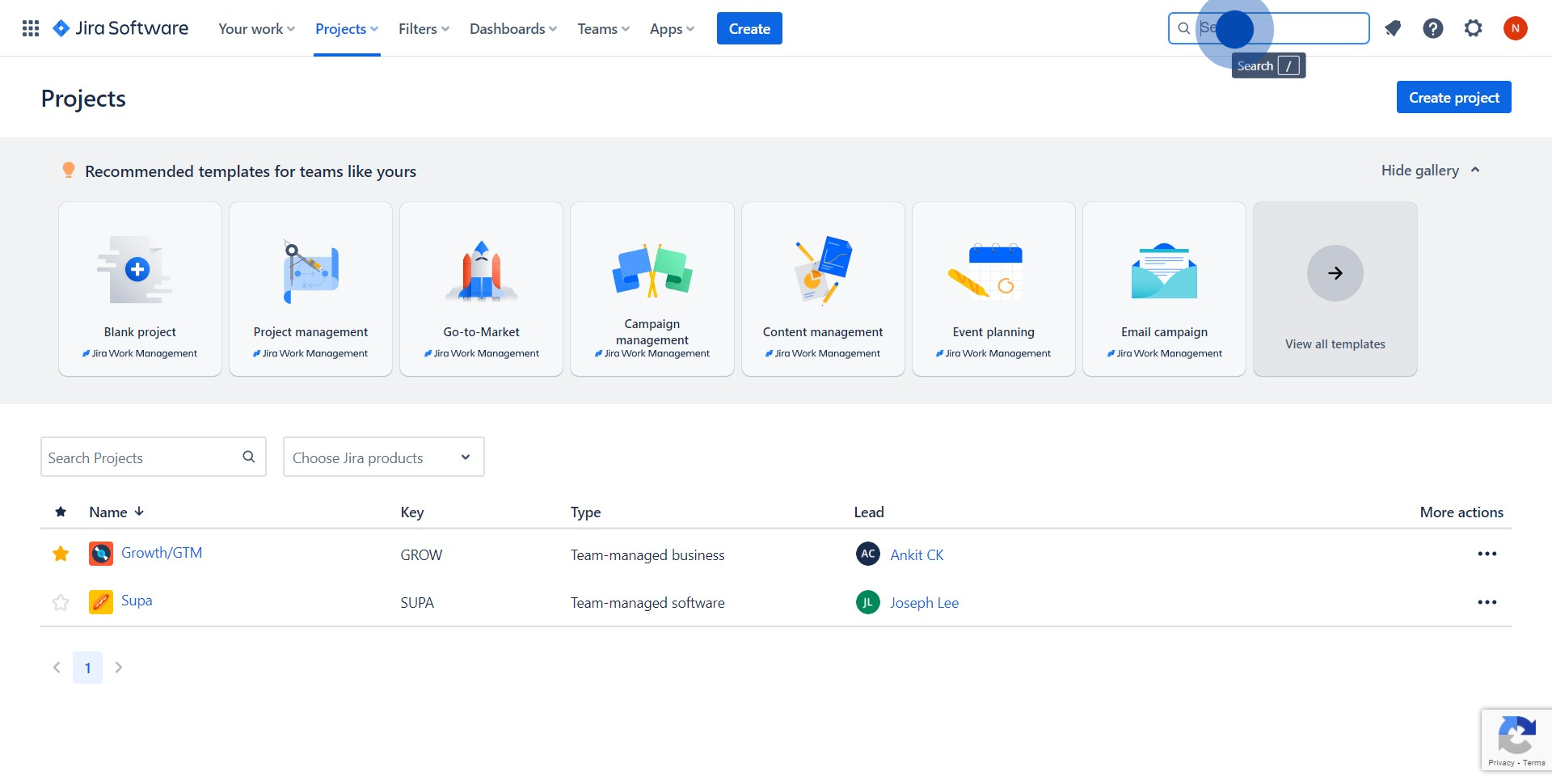Image resolution: width=1552 pixels, height=784 pixels.
Task: Click Ankit CK's AC avatar
Action: tap(868, 554)
